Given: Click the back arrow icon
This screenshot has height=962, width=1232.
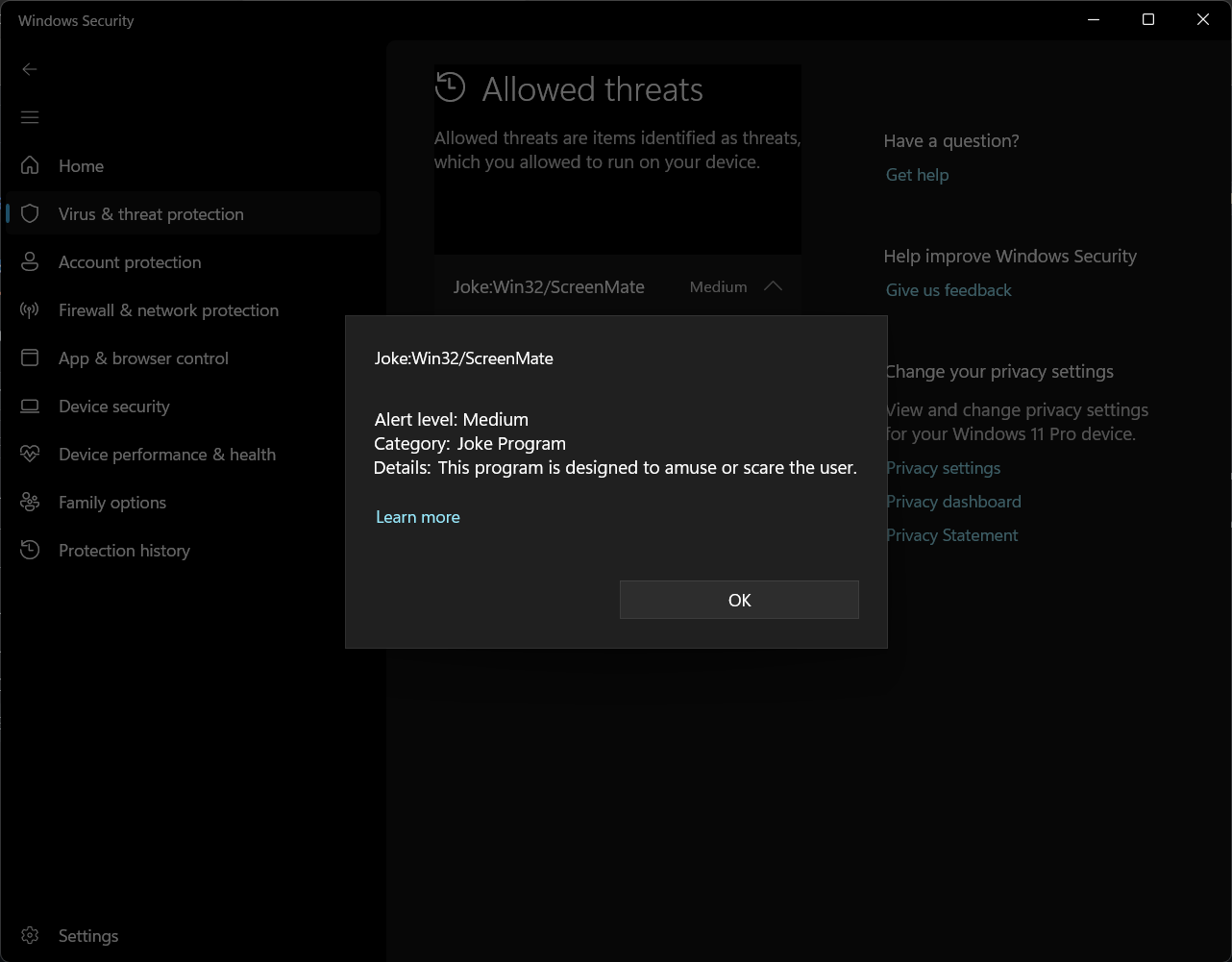Looking at the screenshot, I should [30, 69].
